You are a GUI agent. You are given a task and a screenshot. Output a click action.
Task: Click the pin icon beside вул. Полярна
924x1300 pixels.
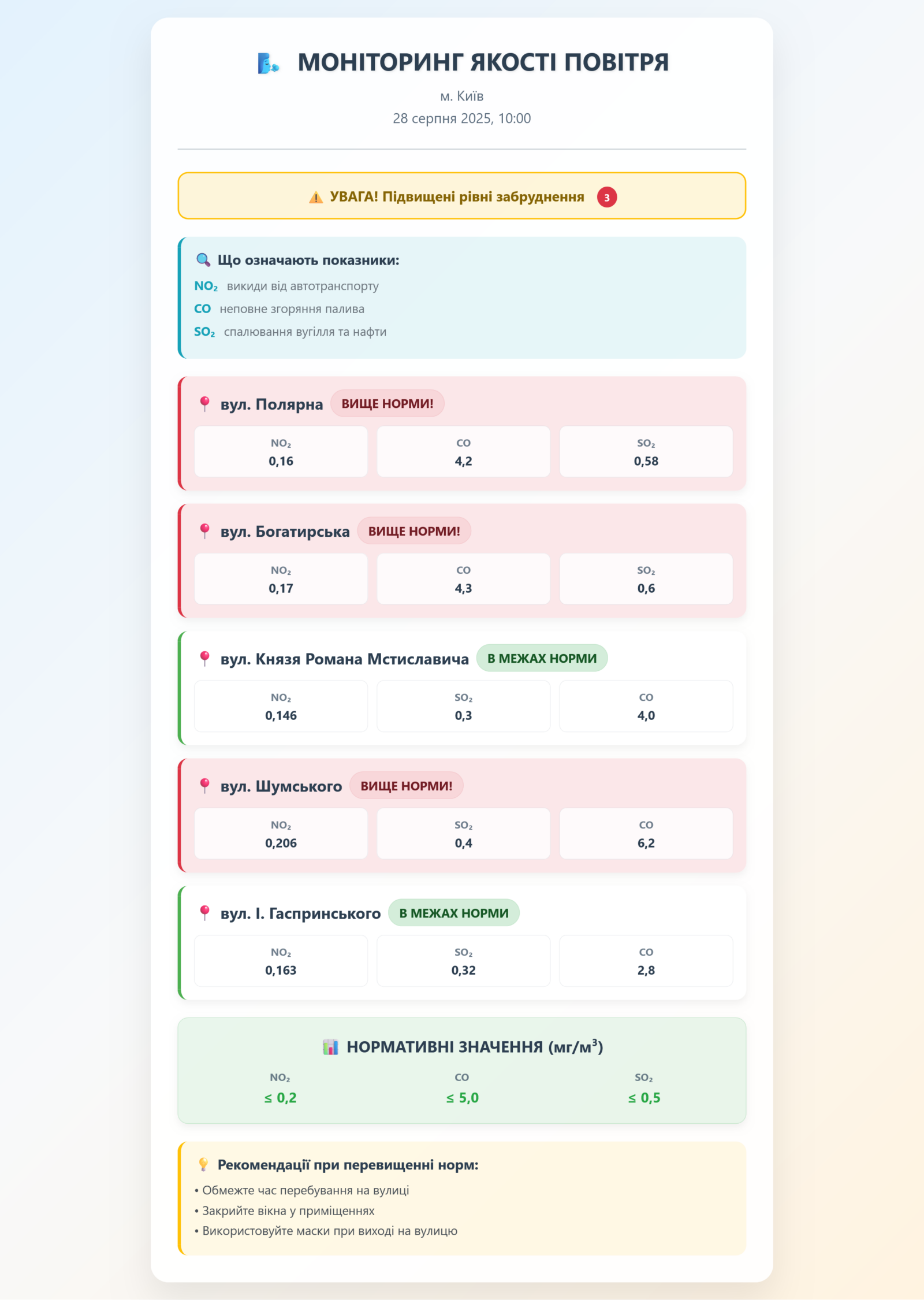point(204,404)
